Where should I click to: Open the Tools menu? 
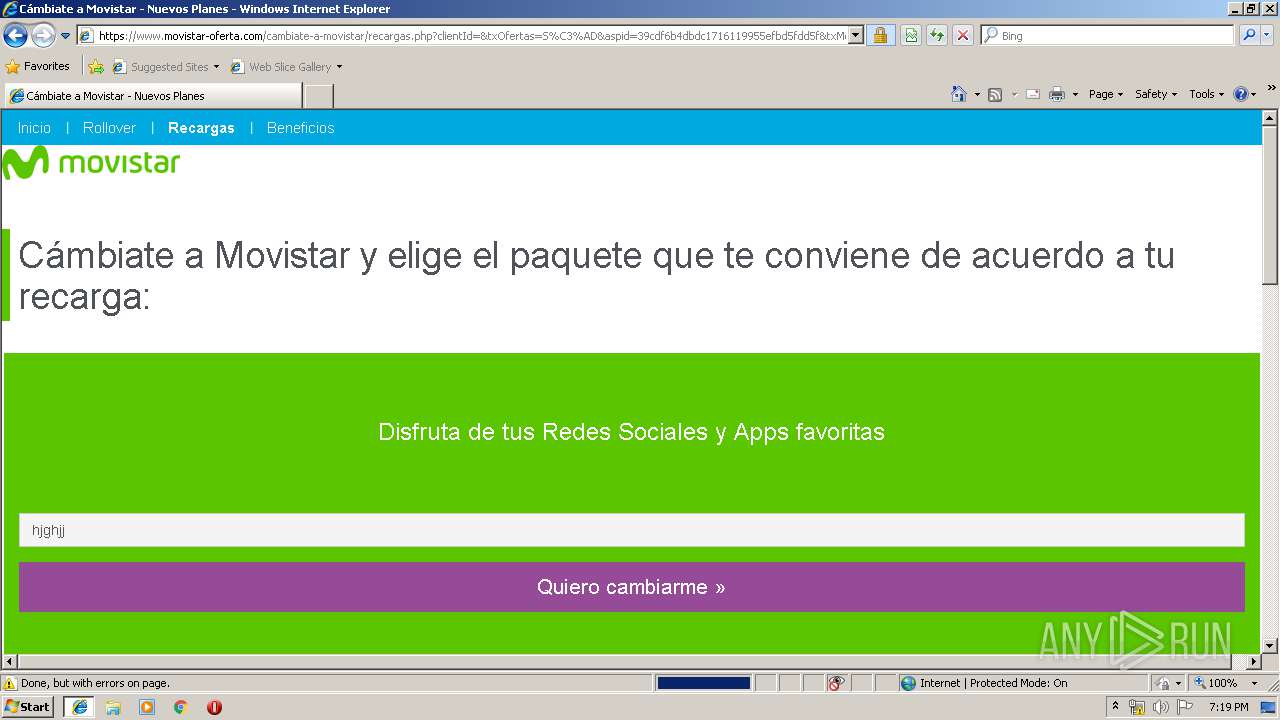pyautogui.click(x=1207, y=94)
